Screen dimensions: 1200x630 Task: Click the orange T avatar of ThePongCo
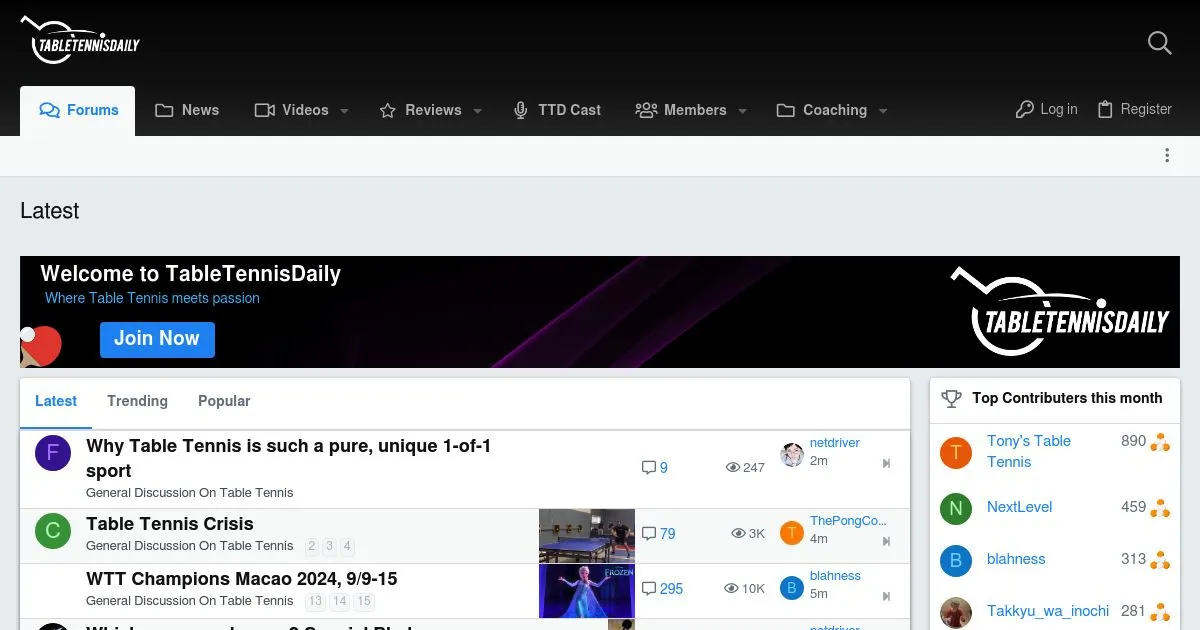792,533
